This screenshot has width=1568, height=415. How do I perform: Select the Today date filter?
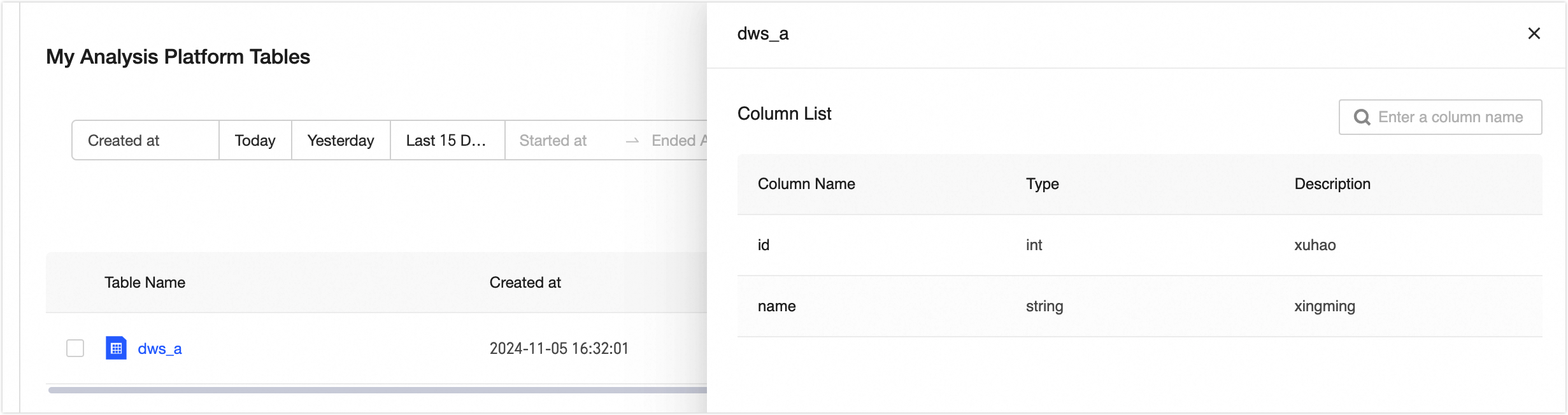coord(255,141)
